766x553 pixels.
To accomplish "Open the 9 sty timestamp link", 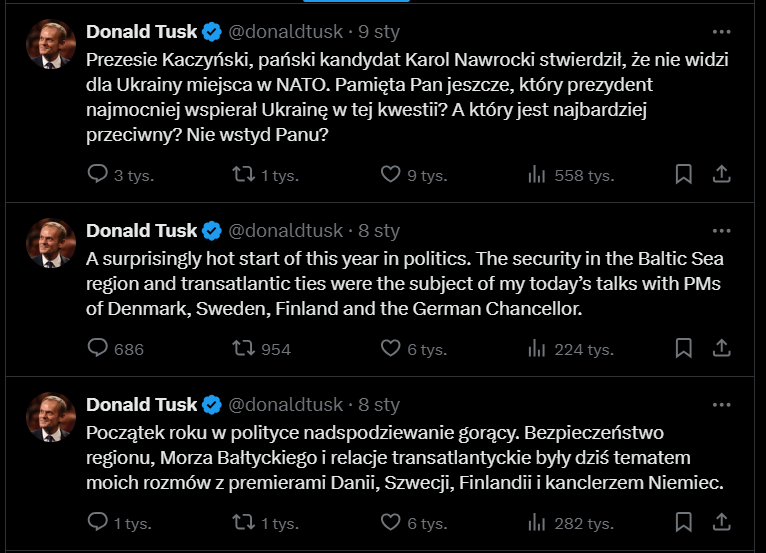I will coord(381,31).
